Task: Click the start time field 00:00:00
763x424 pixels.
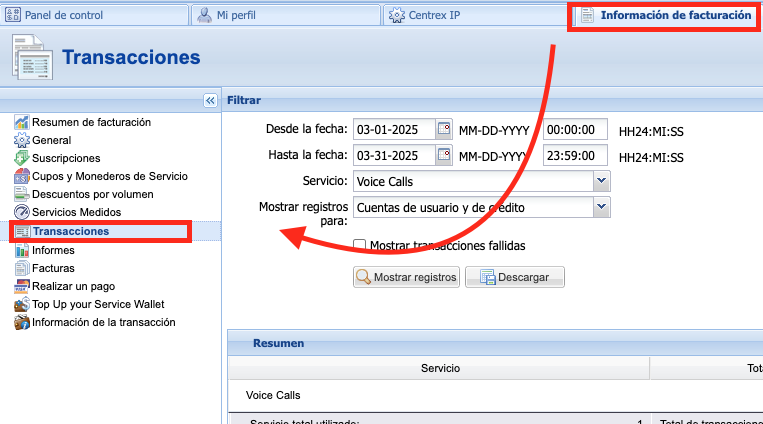Action: tap(575, 129)
